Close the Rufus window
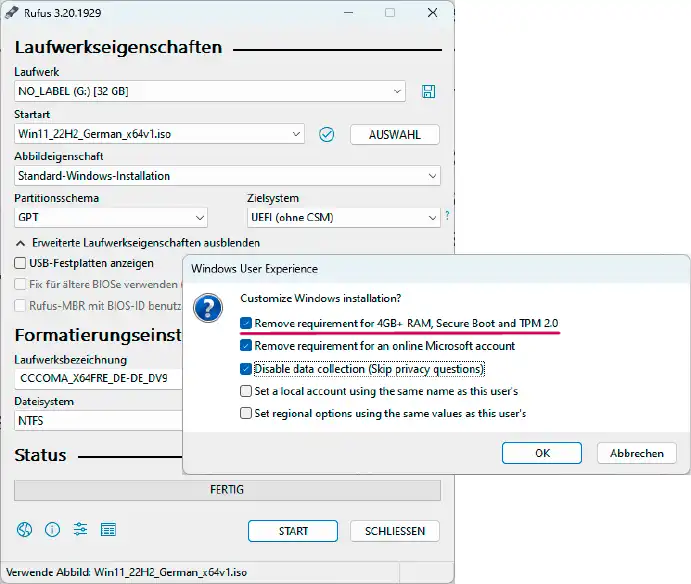The height and width of the screenshot is (584, 691). coord(432,13)
